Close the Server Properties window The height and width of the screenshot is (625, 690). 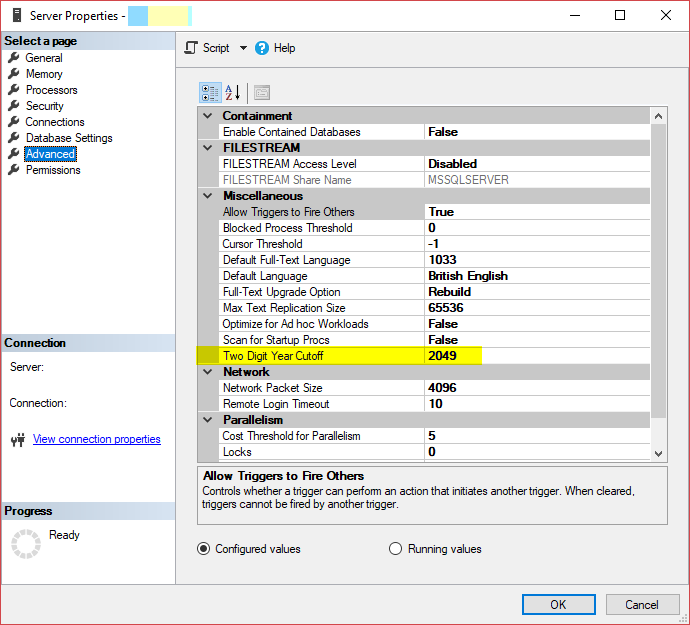pyautogui.click(x=666, y=15)
